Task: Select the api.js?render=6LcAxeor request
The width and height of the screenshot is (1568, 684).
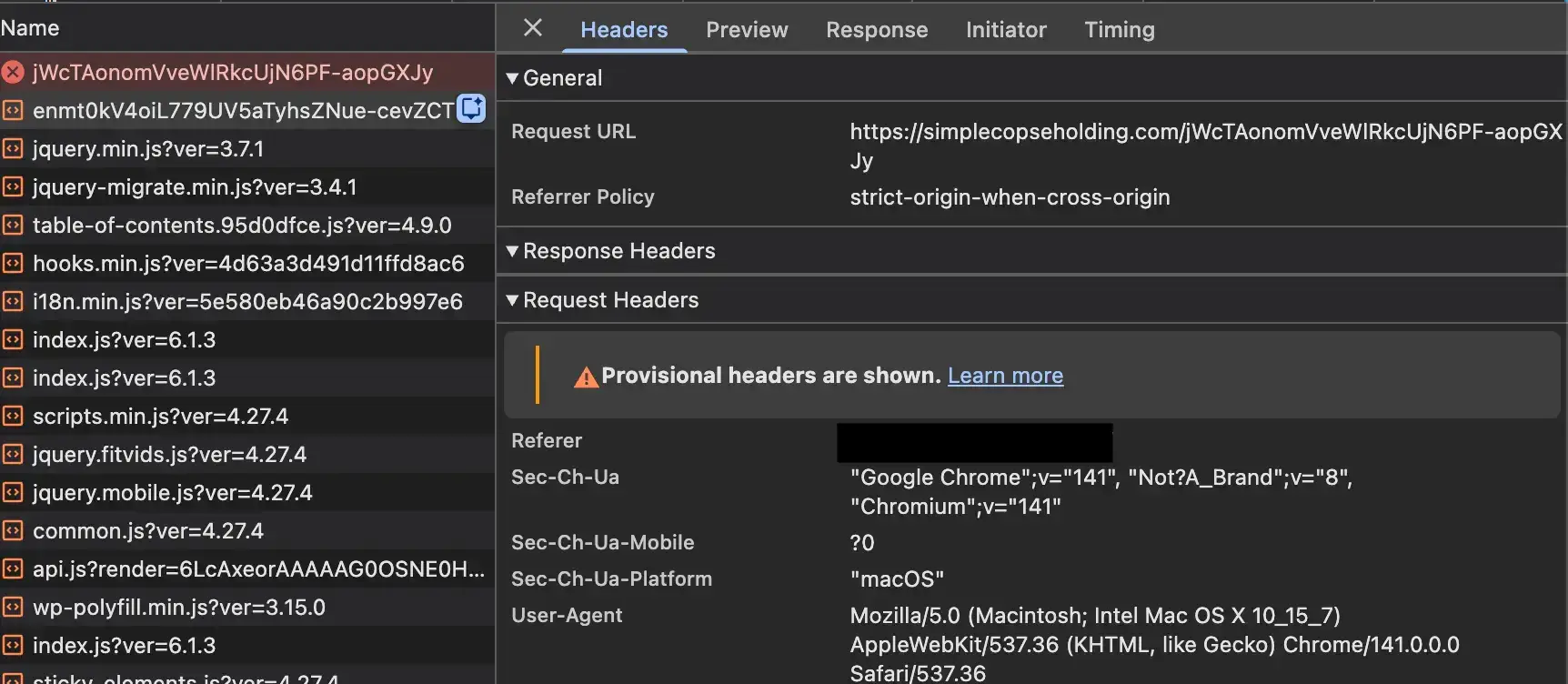Action: click(x=247, y=568)
